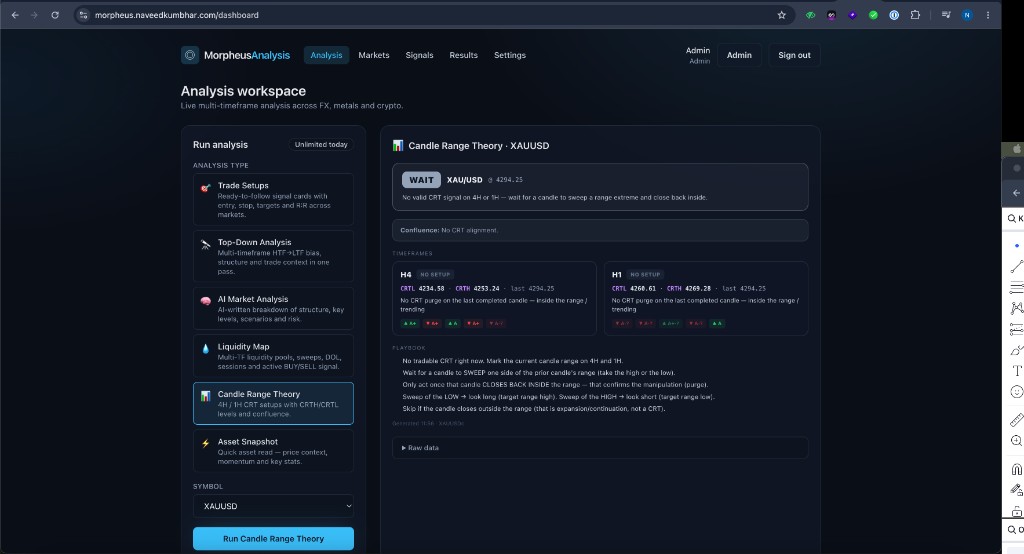Click playbook line starting 'Sweep of the LOW'
The image size is (1024, 554).
[x=558, y=397]
